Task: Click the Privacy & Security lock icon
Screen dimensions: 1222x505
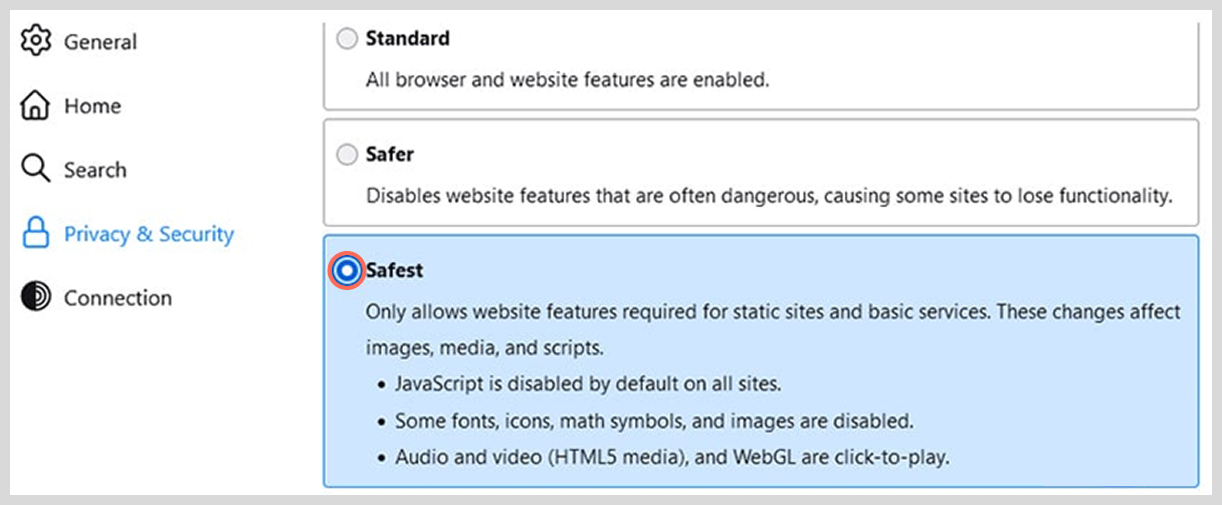Action: coord(35,234)
